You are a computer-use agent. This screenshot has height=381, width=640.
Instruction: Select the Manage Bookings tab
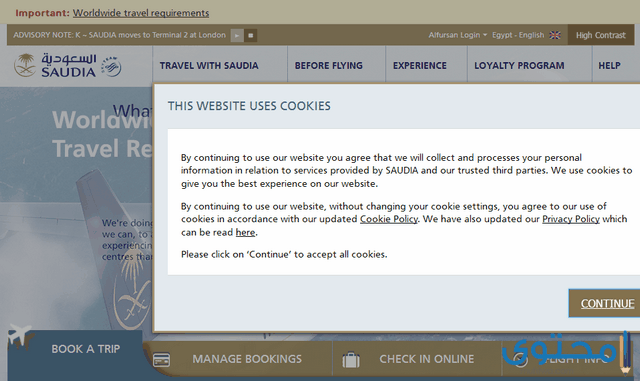pos(247,359)
